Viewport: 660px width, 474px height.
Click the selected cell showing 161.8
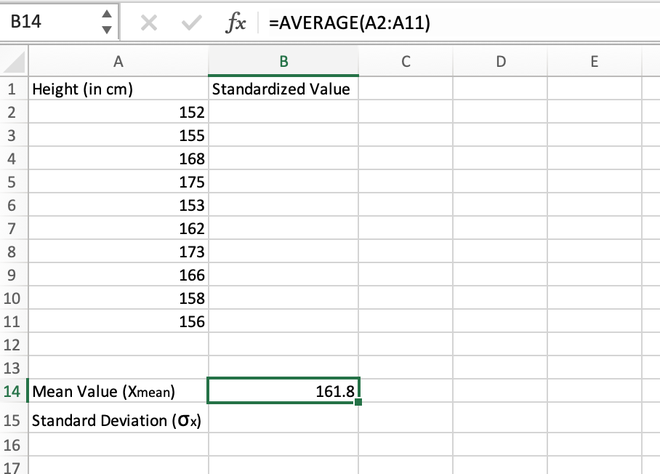(x=284, y=391)
